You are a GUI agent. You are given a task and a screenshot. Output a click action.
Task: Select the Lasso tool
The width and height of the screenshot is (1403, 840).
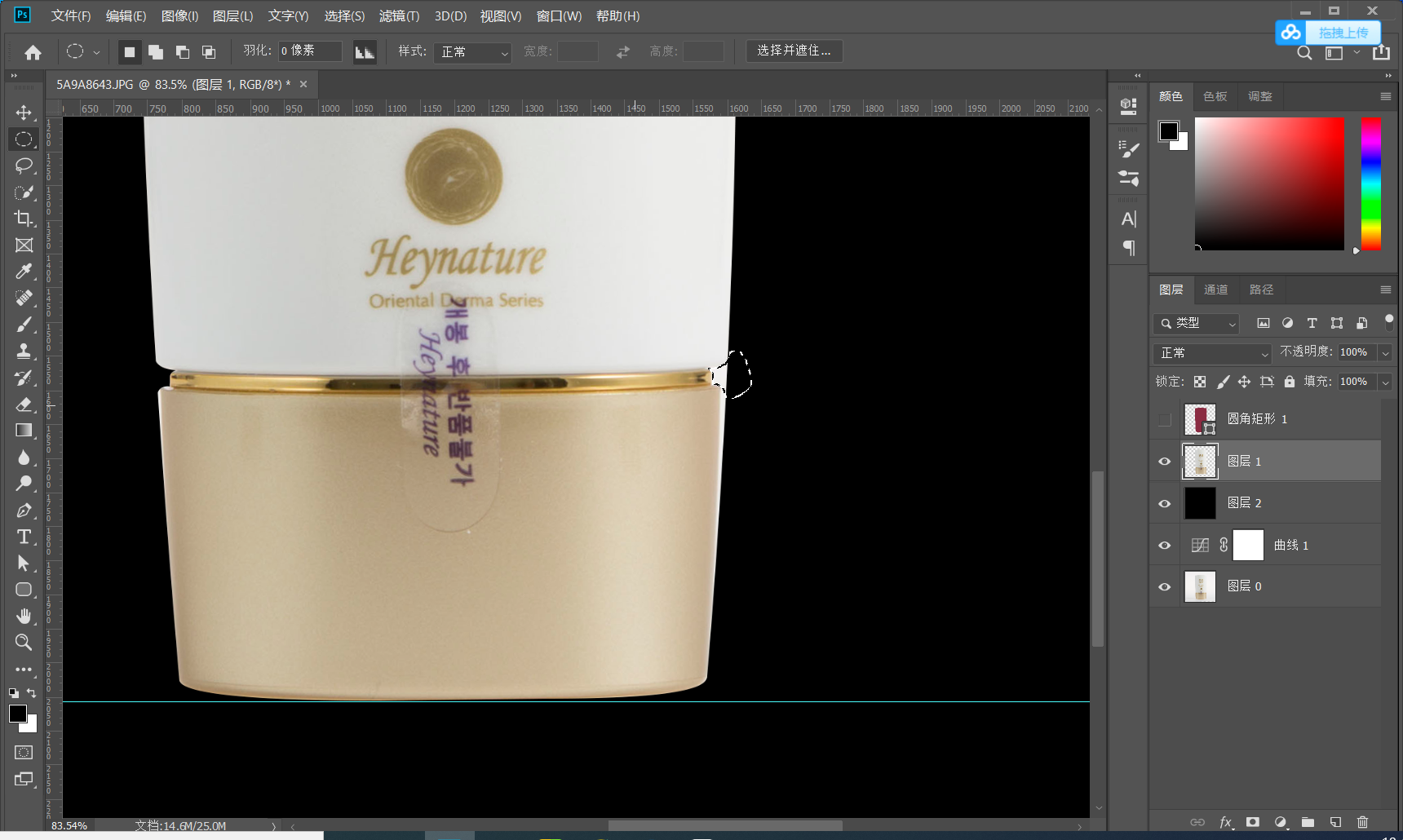click(24, 166)
